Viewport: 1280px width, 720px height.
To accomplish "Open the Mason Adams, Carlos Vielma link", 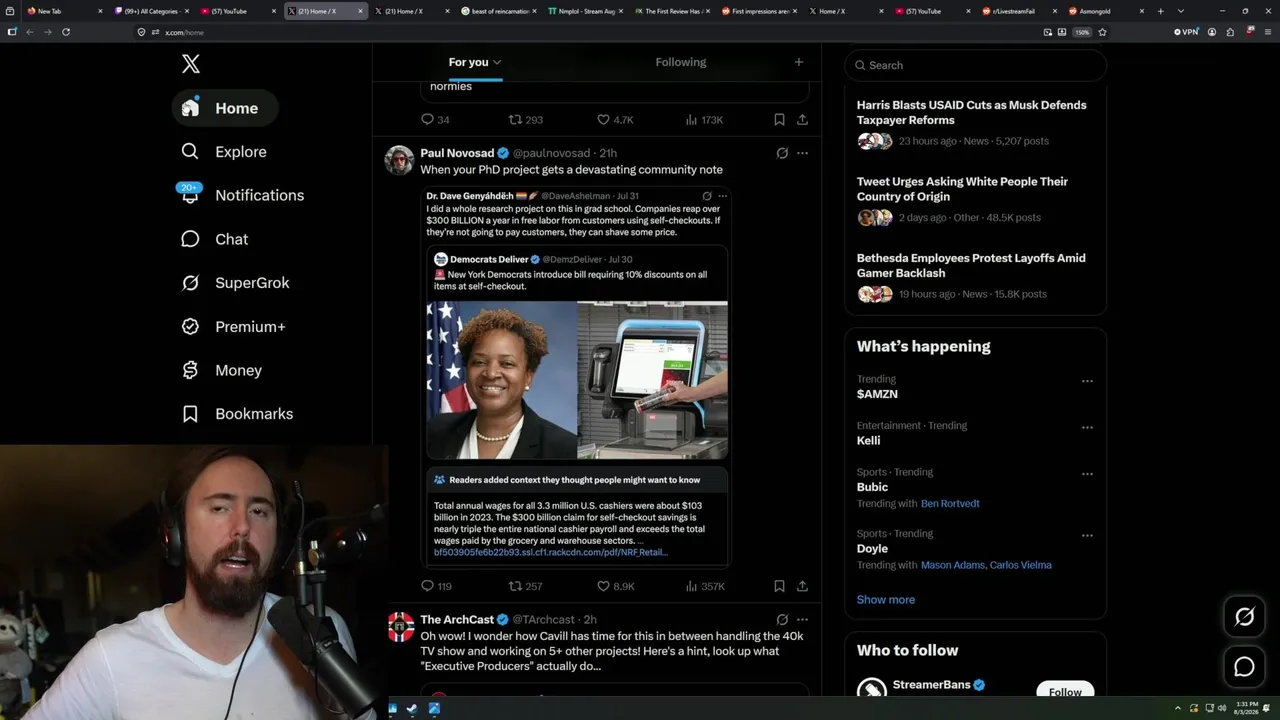I will pos(986,565).
